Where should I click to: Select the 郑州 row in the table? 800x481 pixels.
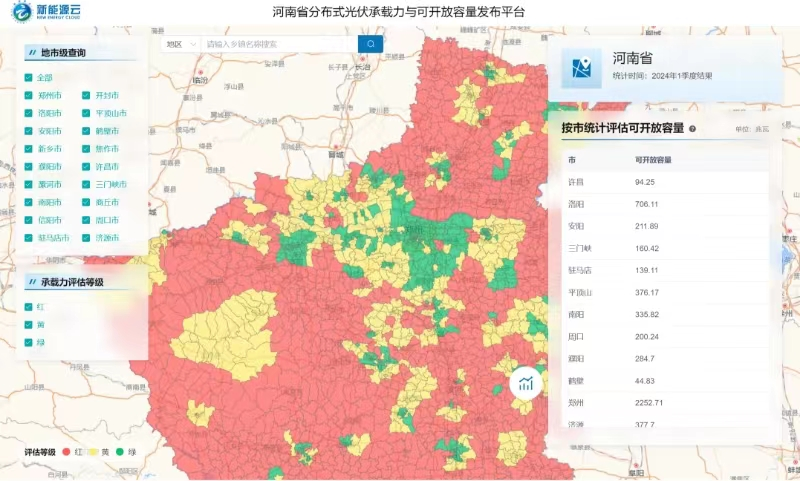pos(660,402)
